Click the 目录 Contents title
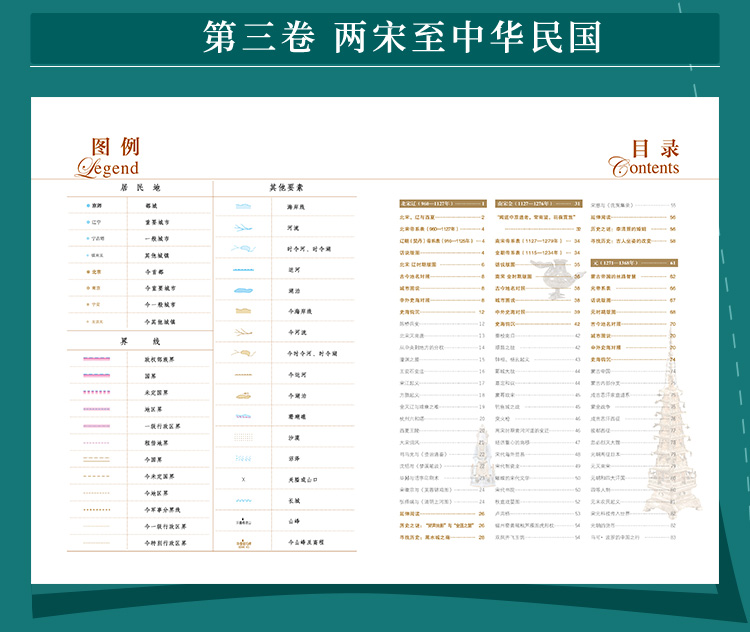750x632 pixels. tap(645, 158)
